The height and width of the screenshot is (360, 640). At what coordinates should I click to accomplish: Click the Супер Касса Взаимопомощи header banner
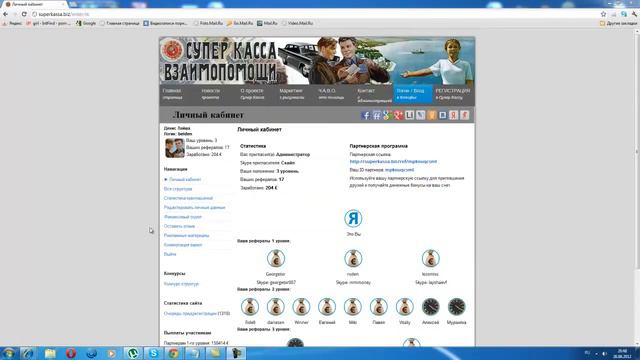tap(317, 60)
